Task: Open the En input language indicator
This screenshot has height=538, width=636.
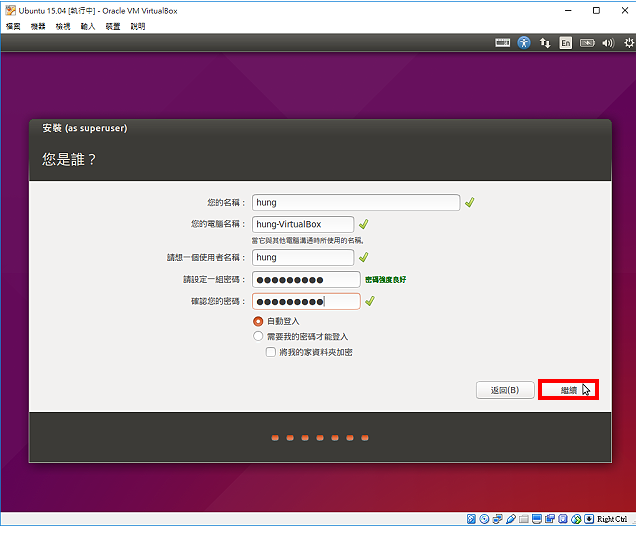Action: [x=565, y=43]
